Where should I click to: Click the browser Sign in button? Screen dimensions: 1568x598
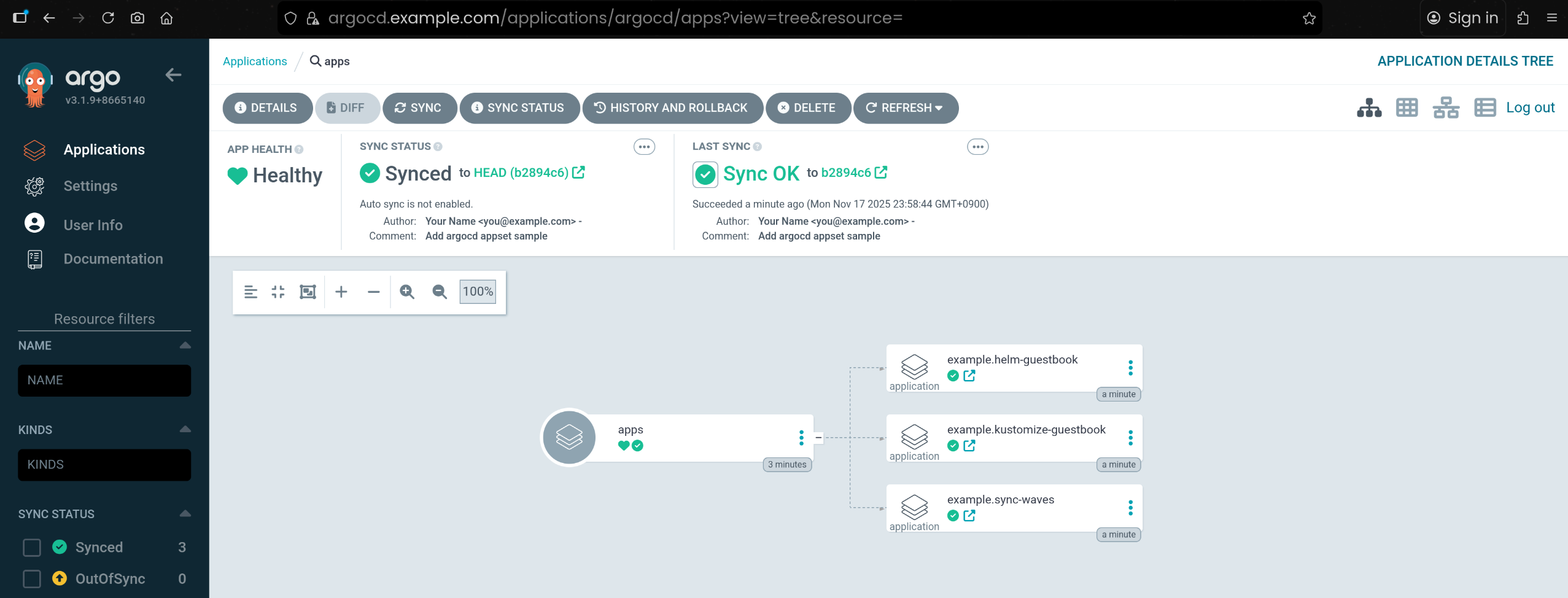[x=1462, y=18]
